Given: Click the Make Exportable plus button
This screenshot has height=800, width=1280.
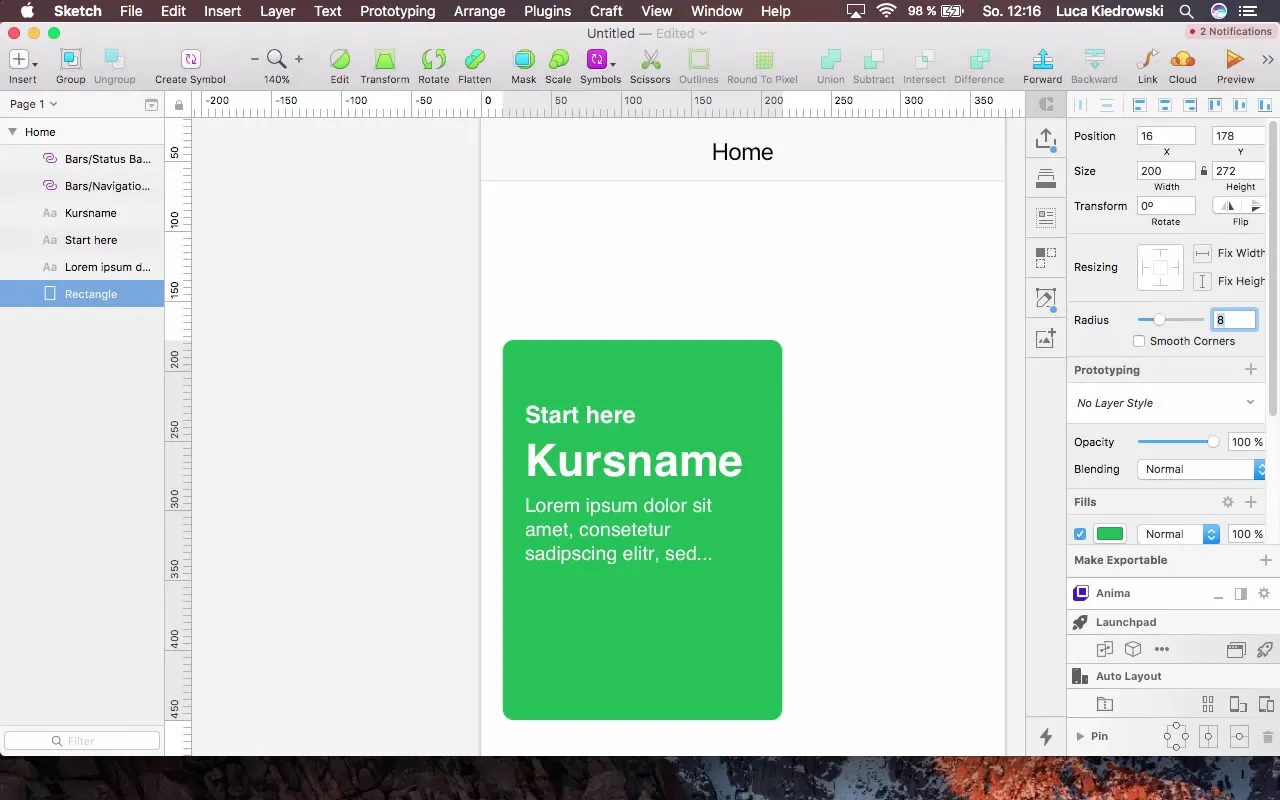Looking at the screenshot, I should tap(1265, 560).
